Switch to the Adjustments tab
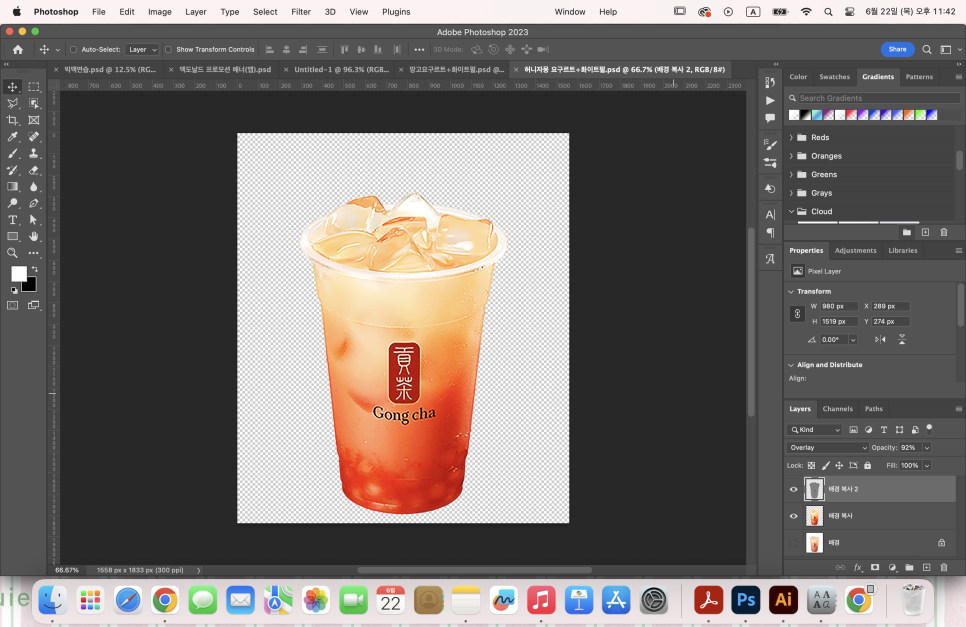This screenshot has width=966, height=627. coord(855,251)
